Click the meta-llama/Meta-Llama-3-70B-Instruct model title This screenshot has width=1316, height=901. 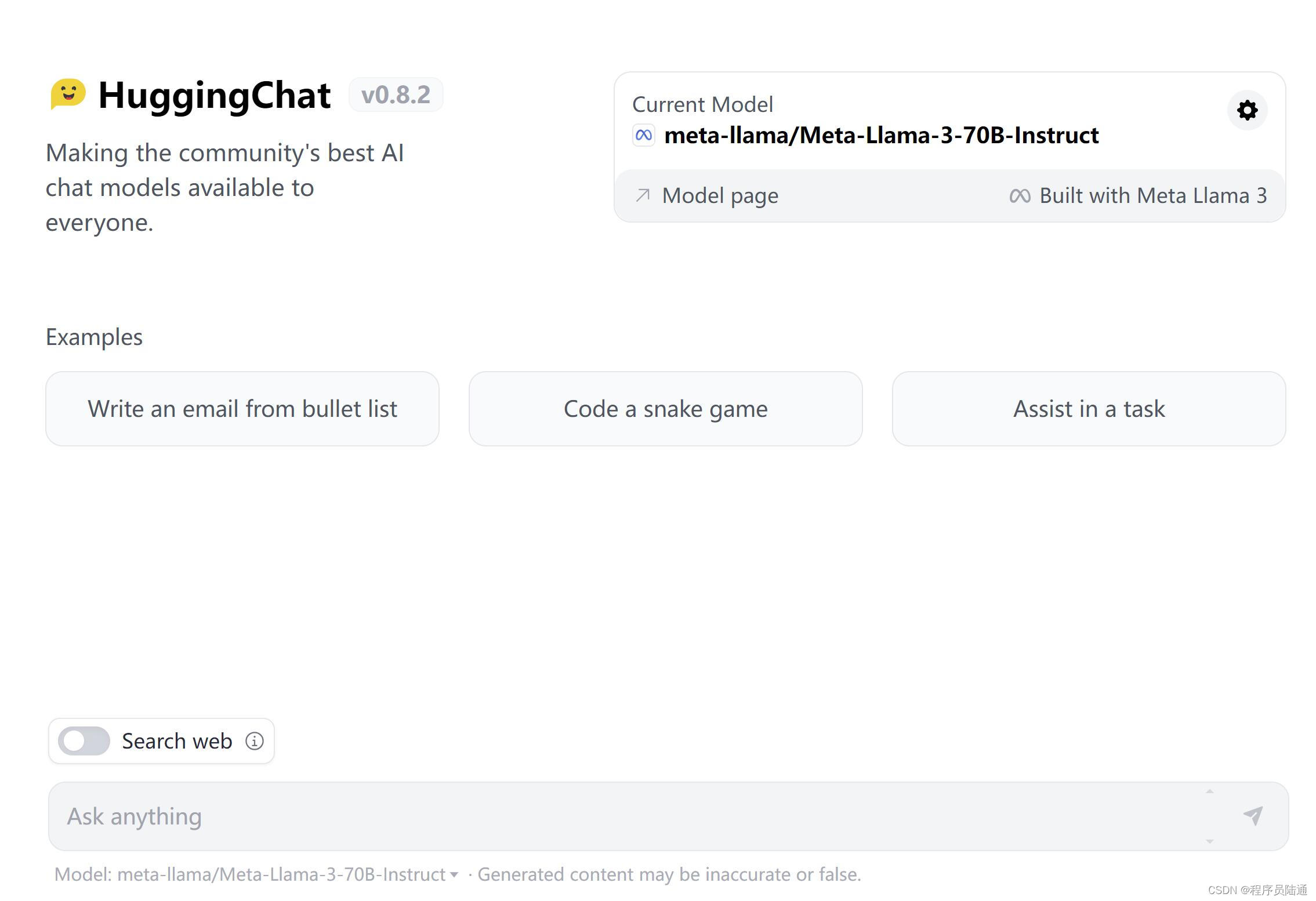[x=881, y=136]
